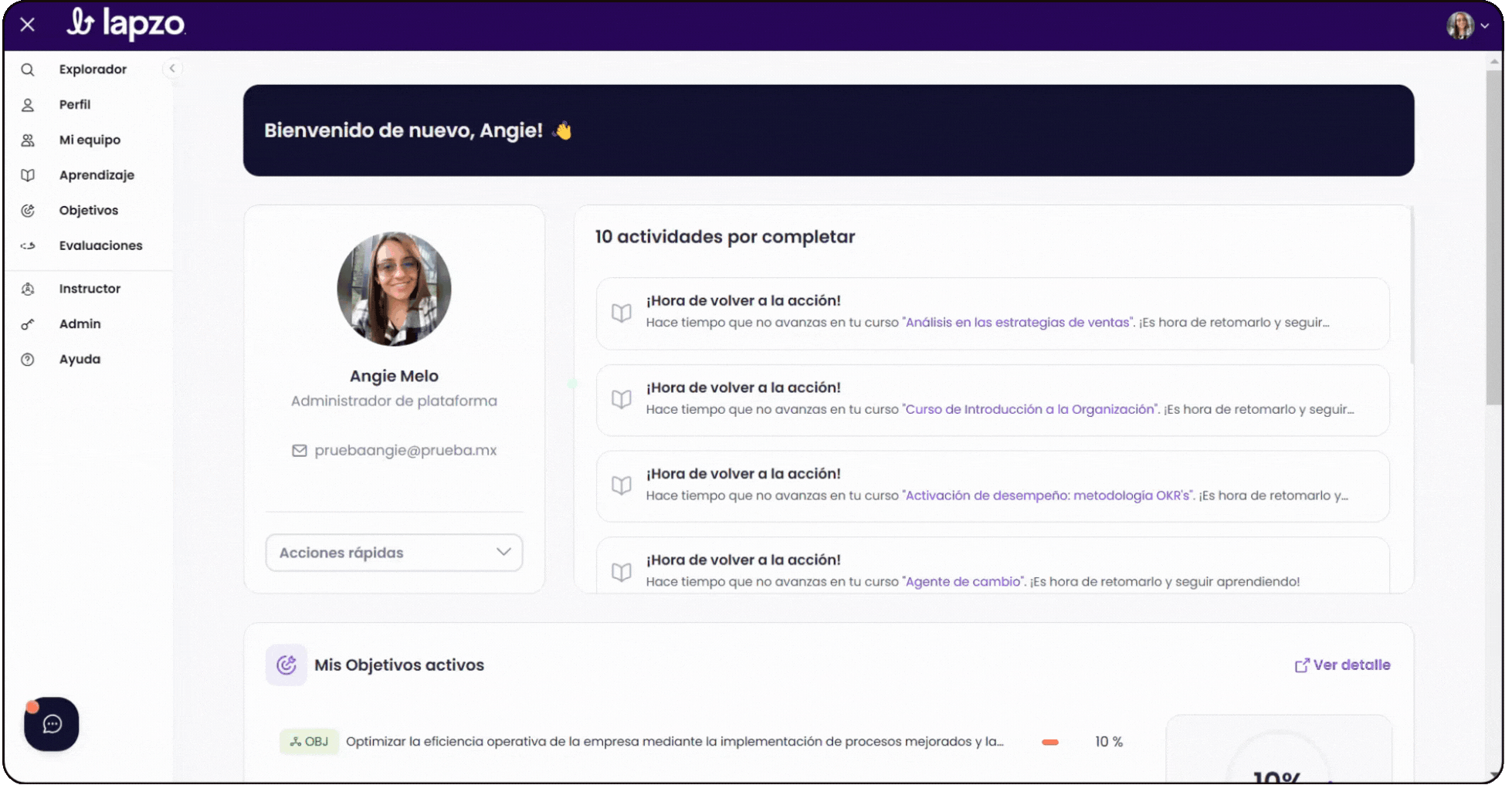Click the red 10% progress bar
Viewport: 1512px width, 785px height.
pyautogui.click(x=1050, y=743)
